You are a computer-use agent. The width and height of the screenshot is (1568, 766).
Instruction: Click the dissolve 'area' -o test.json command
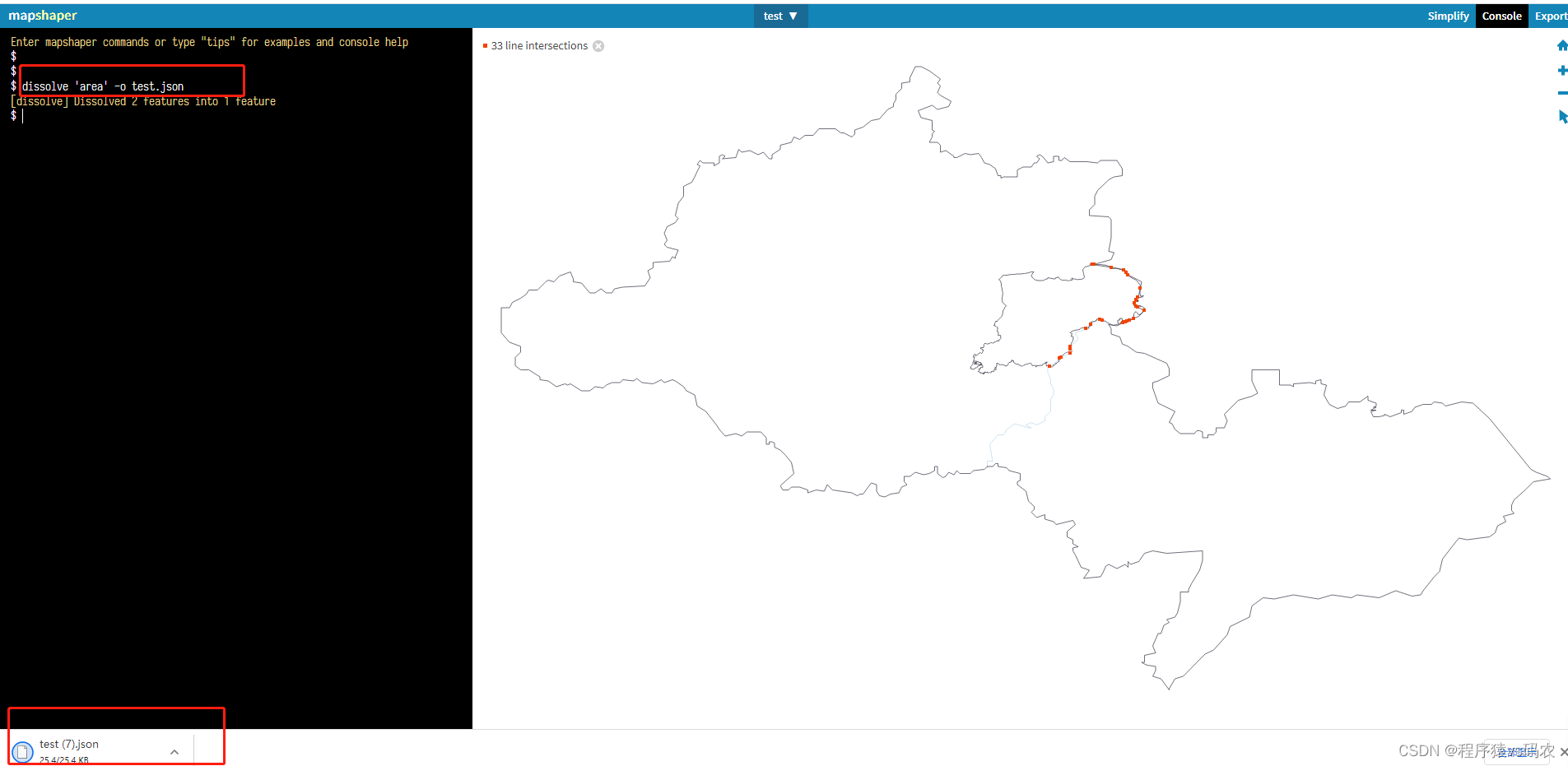point(103,86)
